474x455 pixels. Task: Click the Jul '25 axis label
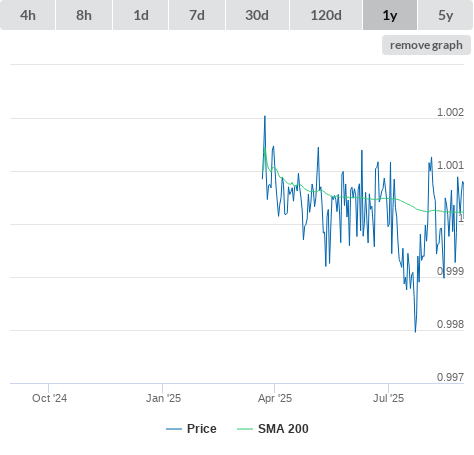point(388,398)
